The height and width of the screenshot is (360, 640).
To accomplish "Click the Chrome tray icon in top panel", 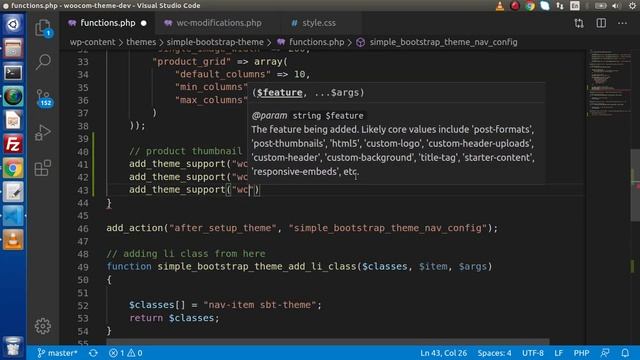I will [x=530, y=6].
